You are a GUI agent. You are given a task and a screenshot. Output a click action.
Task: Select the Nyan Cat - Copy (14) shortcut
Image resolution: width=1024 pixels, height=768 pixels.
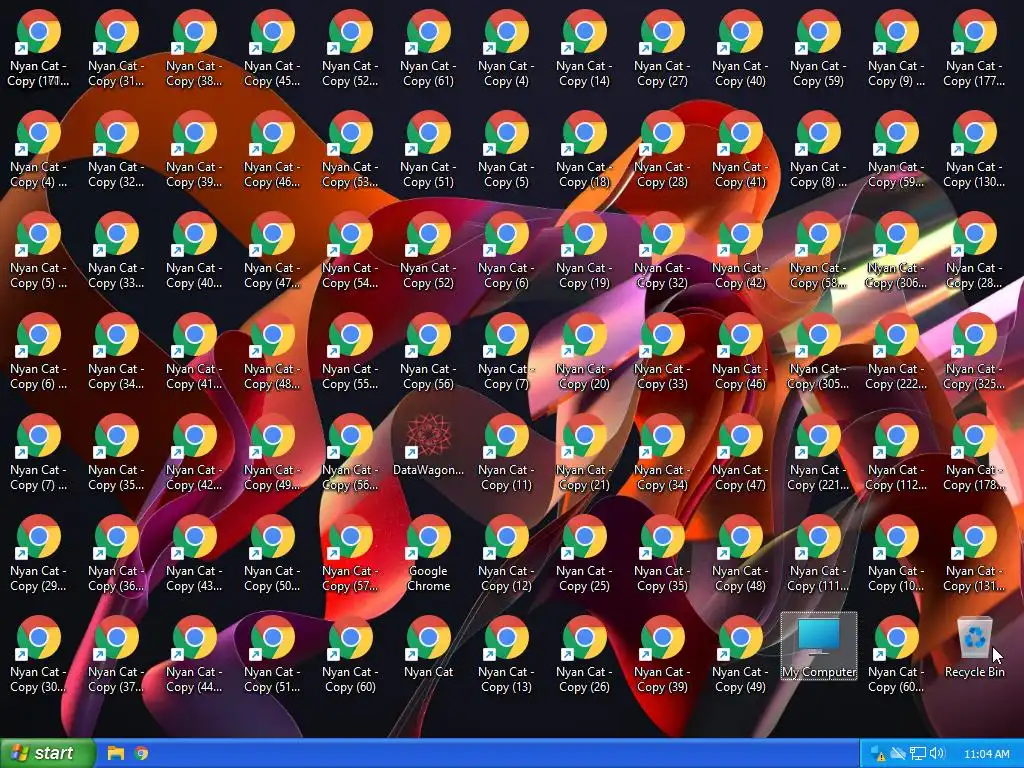(584, 49)
